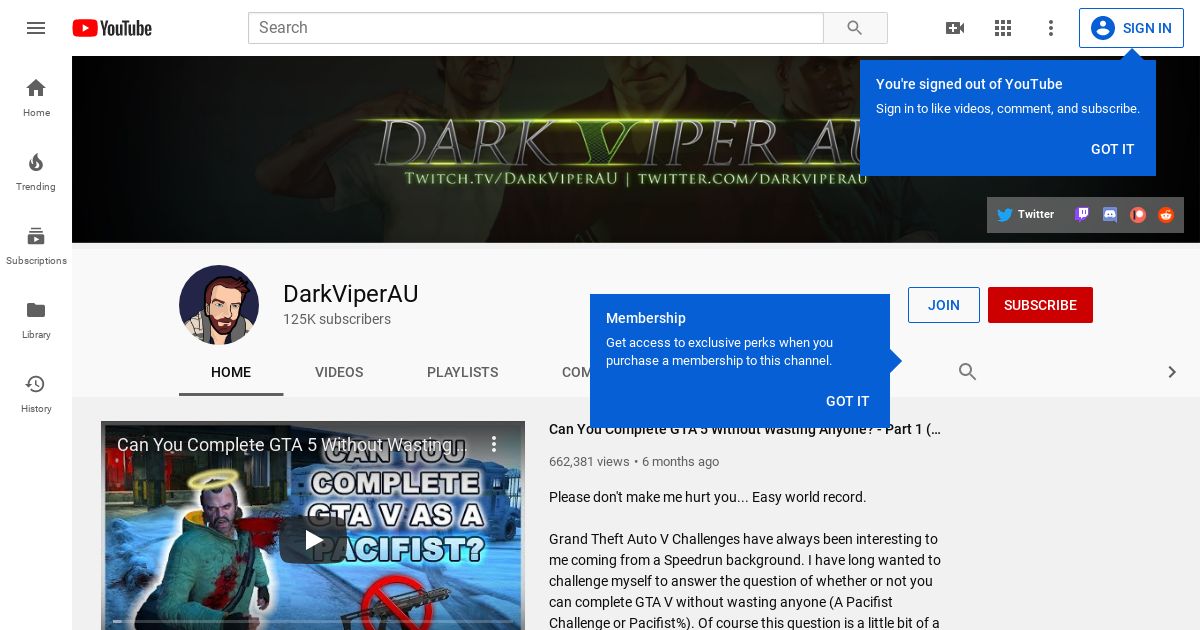Click the JOIN membership button
Screen dimensions: 1200x630
pos(944,305)
